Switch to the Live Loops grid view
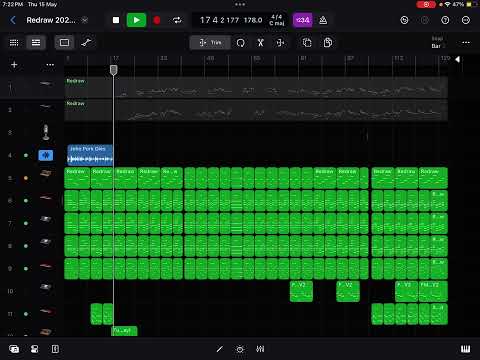 pyautogui.click(x=14, y=42)
